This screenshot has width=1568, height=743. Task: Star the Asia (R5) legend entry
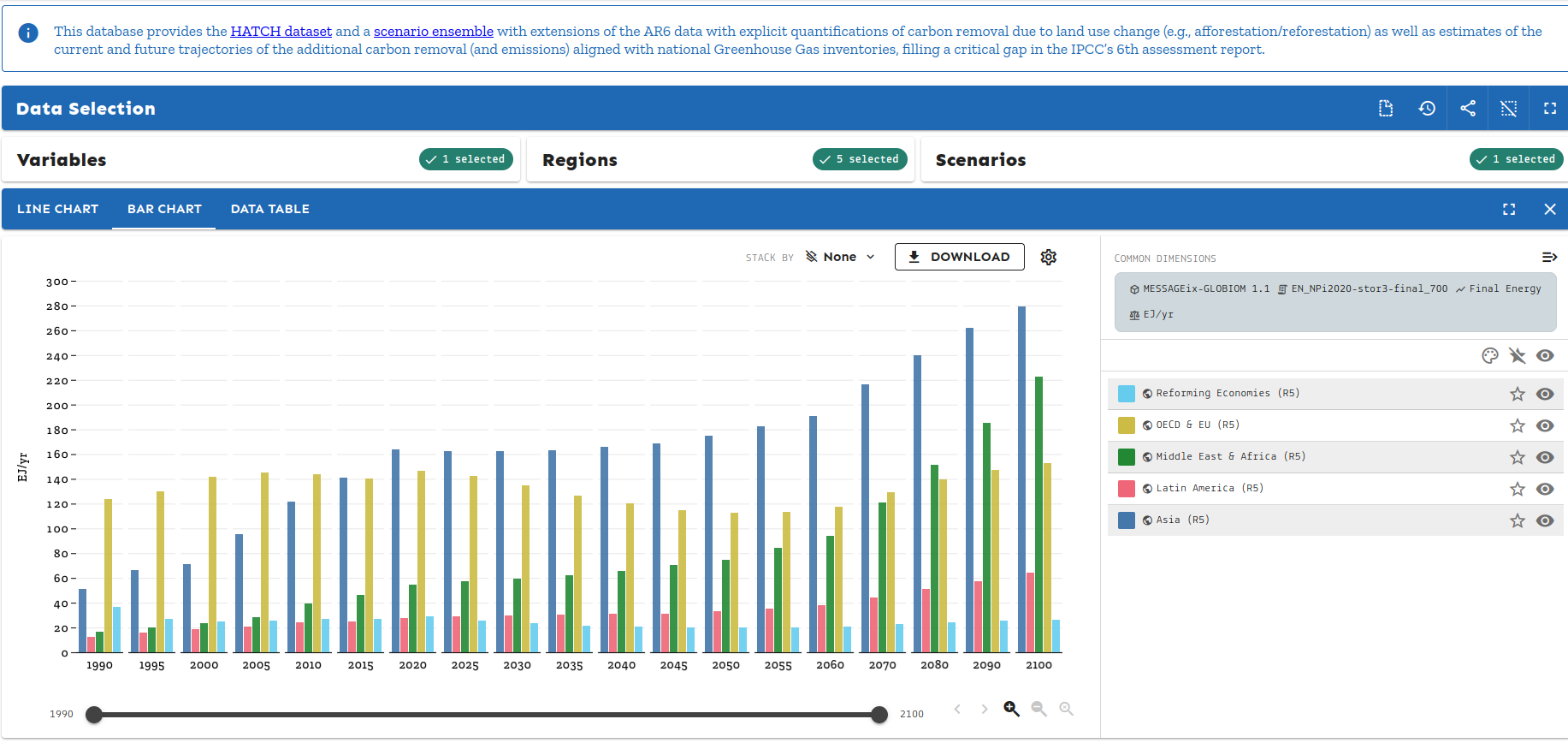pos(1517,520)
